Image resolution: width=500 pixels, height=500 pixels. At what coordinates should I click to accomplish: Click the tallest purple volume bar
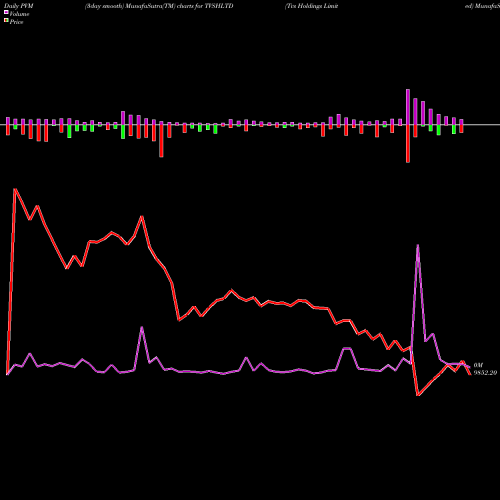tap(408, 107)
